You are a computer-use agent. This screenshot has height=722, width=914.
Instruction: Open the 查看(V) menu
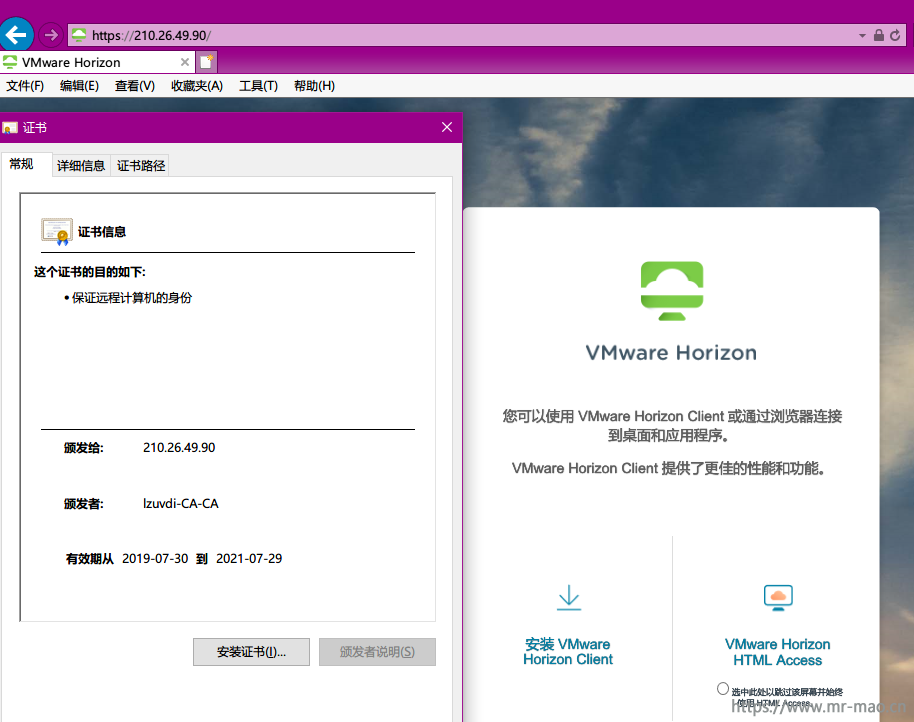135,86
